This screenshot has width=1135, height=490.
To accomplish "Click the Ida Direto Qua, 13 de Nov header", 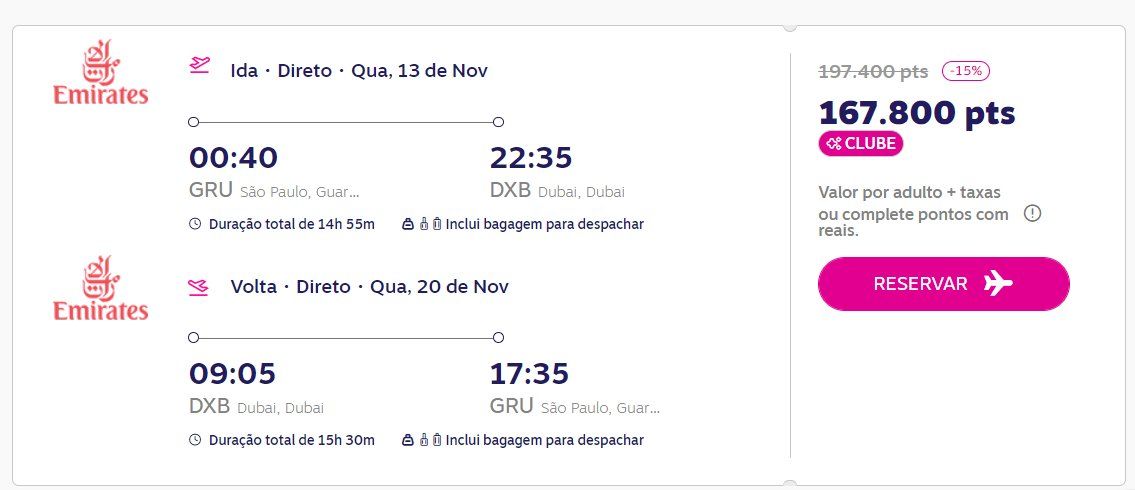I will 359,71.
